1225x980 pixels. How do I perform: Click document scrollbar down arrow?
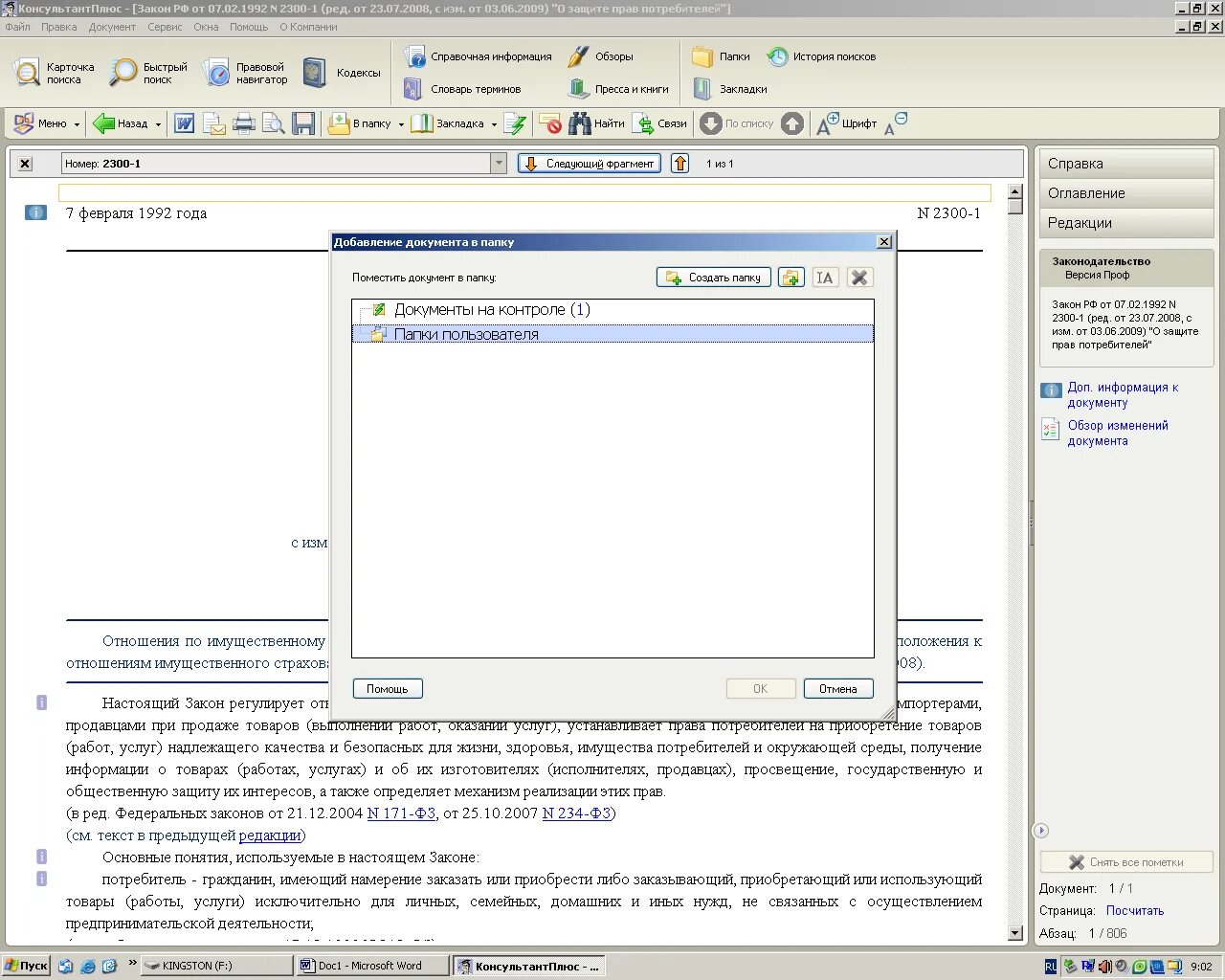[x=1015, y=933]
